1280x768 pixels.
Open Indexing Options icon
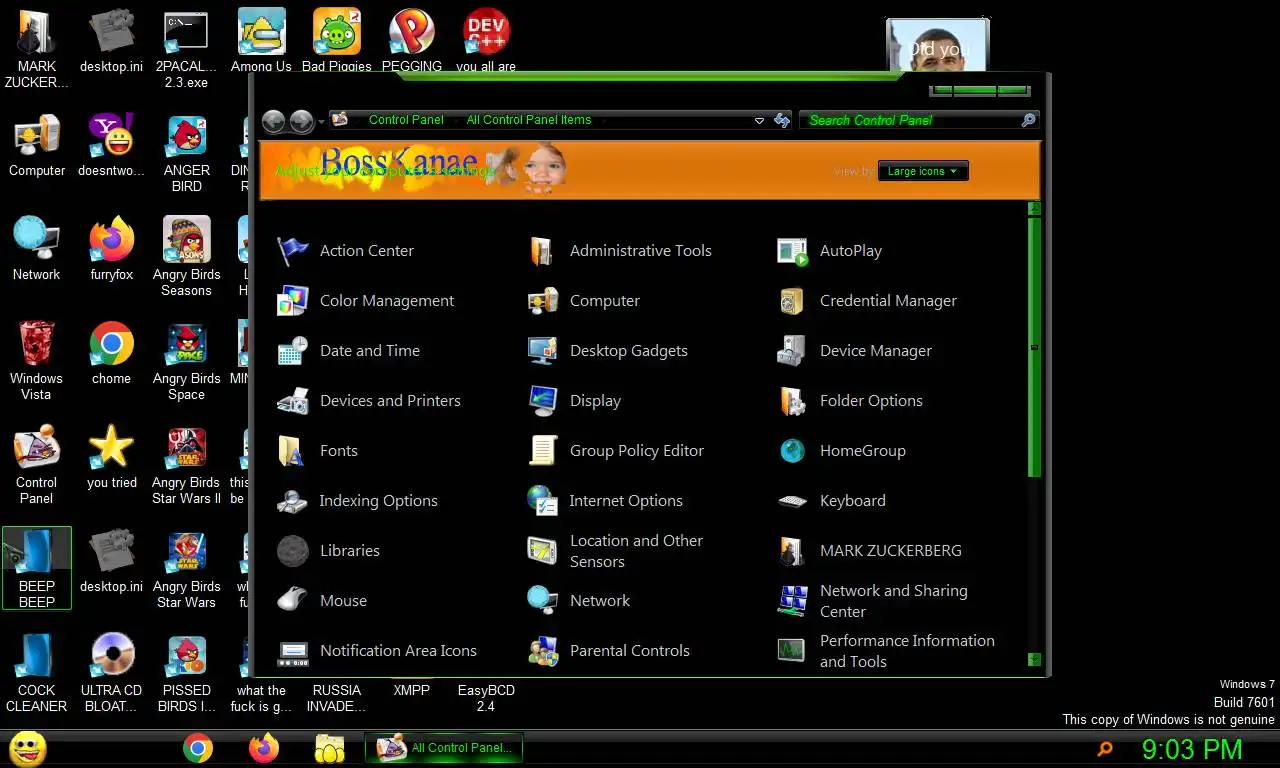pos(292,500)
